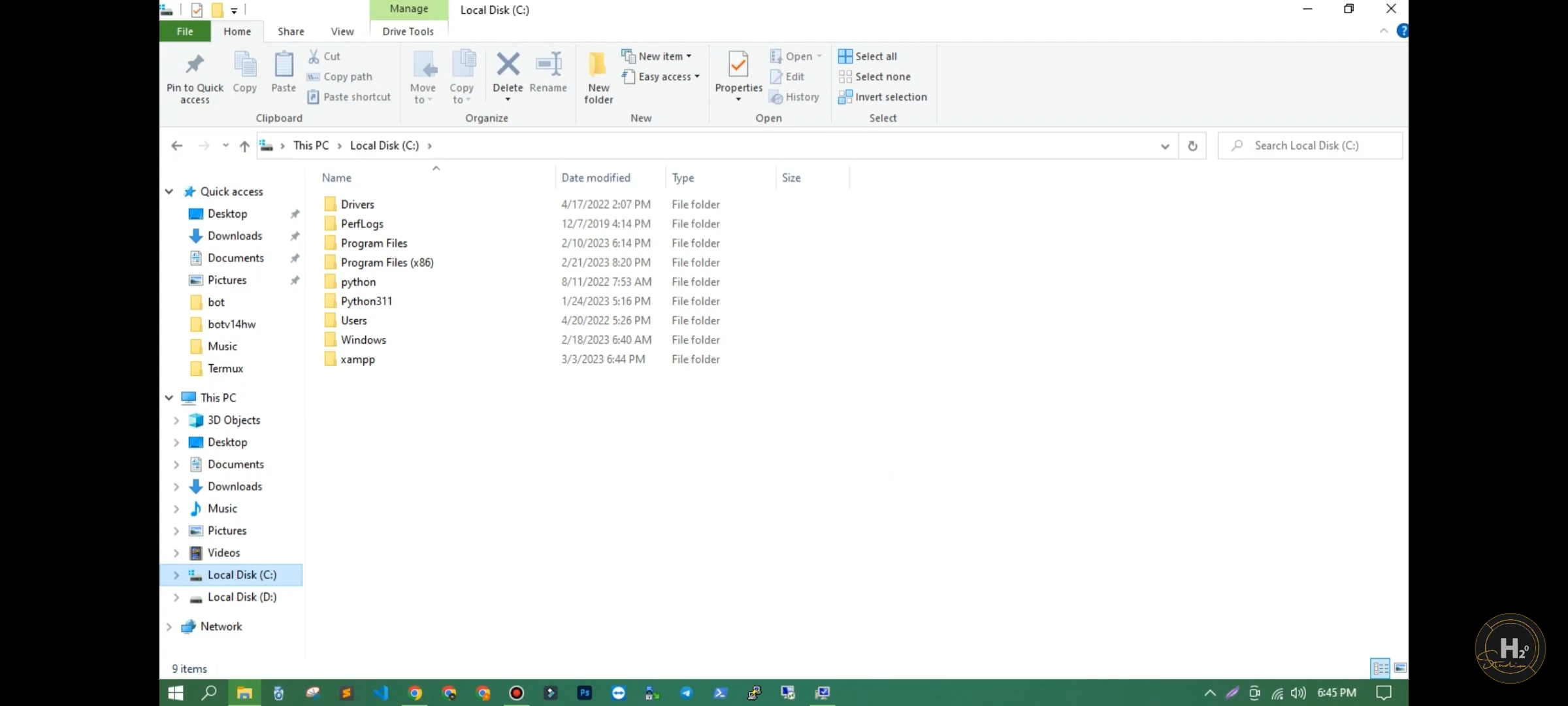Click the volume speaker tray icon
The height and width of the screenshot is (706, 1568).
click(1298, 693)
